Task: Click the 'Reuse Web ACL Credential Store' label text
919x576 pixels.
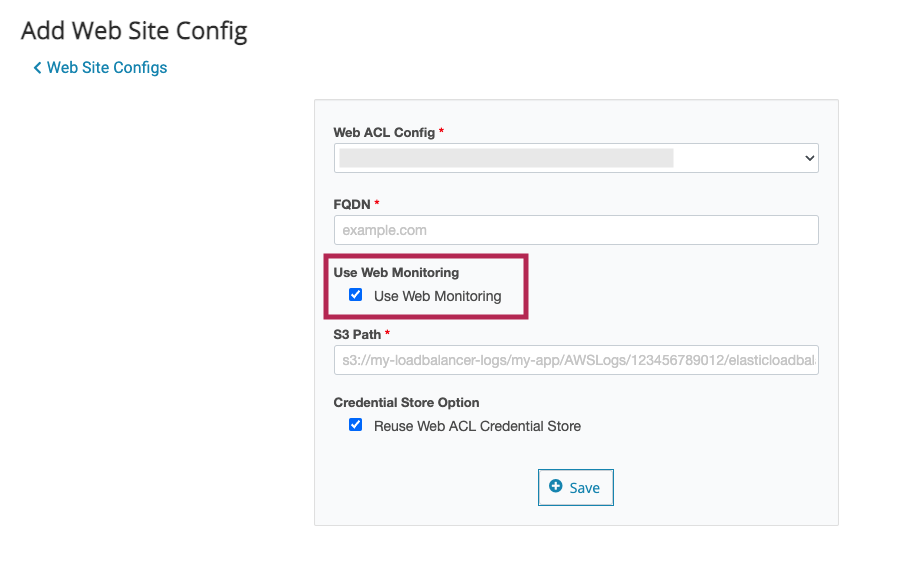Action: click(477, 426)
